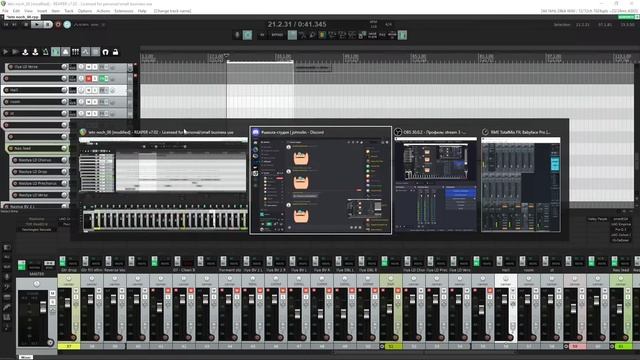Open the Track menu

(x=69, y=11)
